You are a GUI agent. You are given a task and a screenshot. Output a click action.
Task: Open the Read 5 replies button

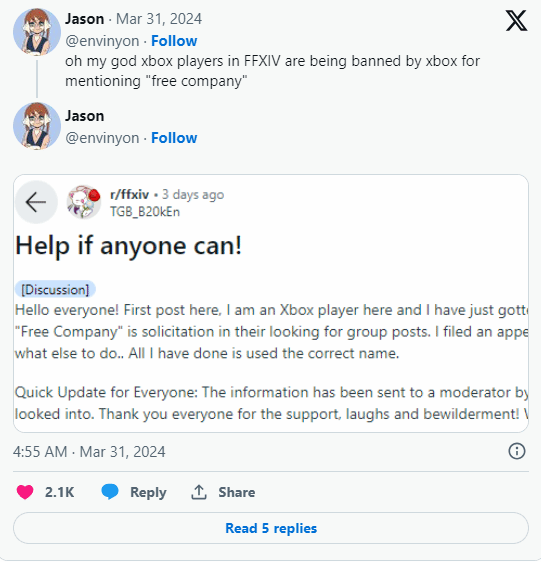coord(271,528)
